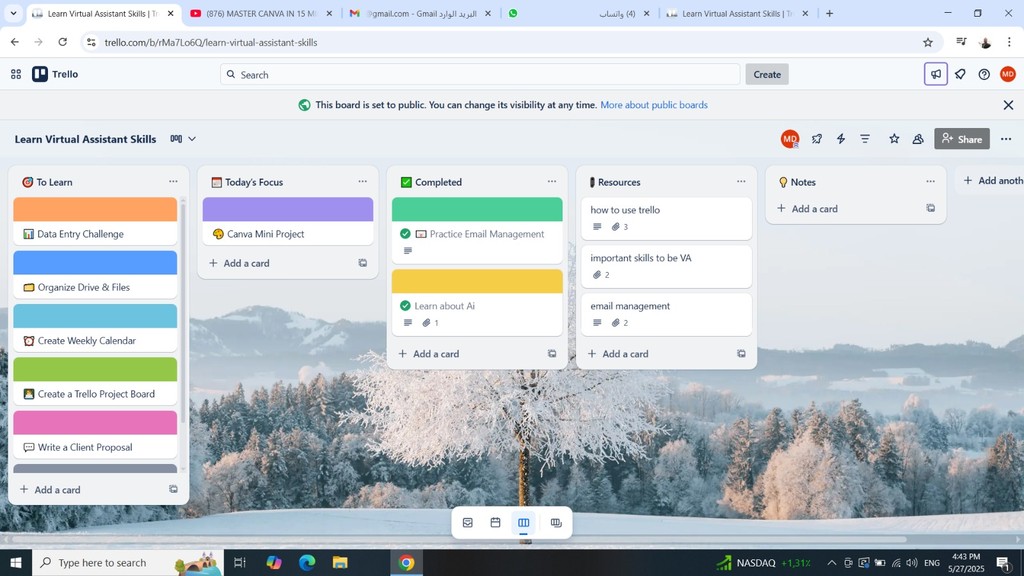Open the Trello app switcher grid icon

[x=16, y=74]
